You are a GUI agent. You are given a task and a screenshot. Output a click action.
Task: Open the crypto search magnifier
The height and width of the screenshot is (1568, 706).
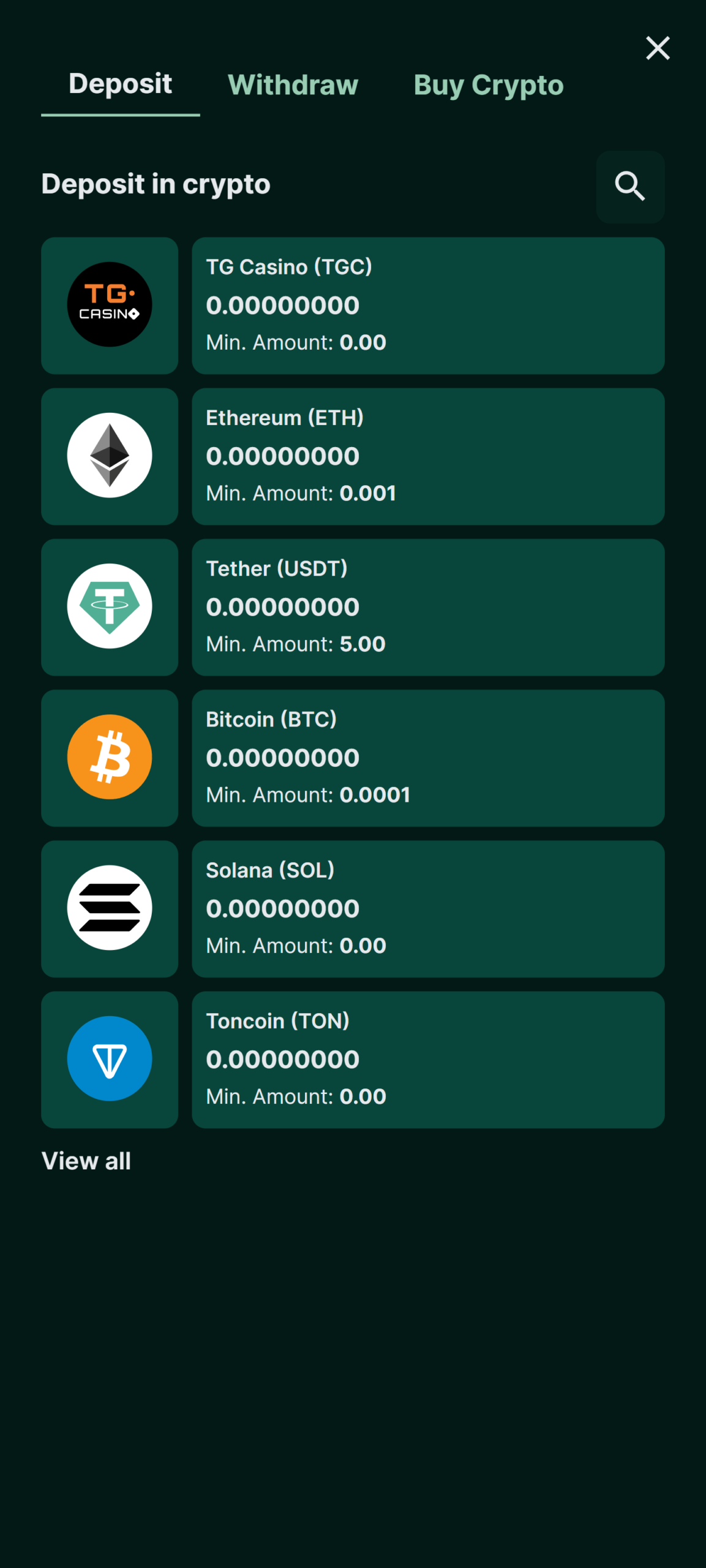[x=630, y=186]
